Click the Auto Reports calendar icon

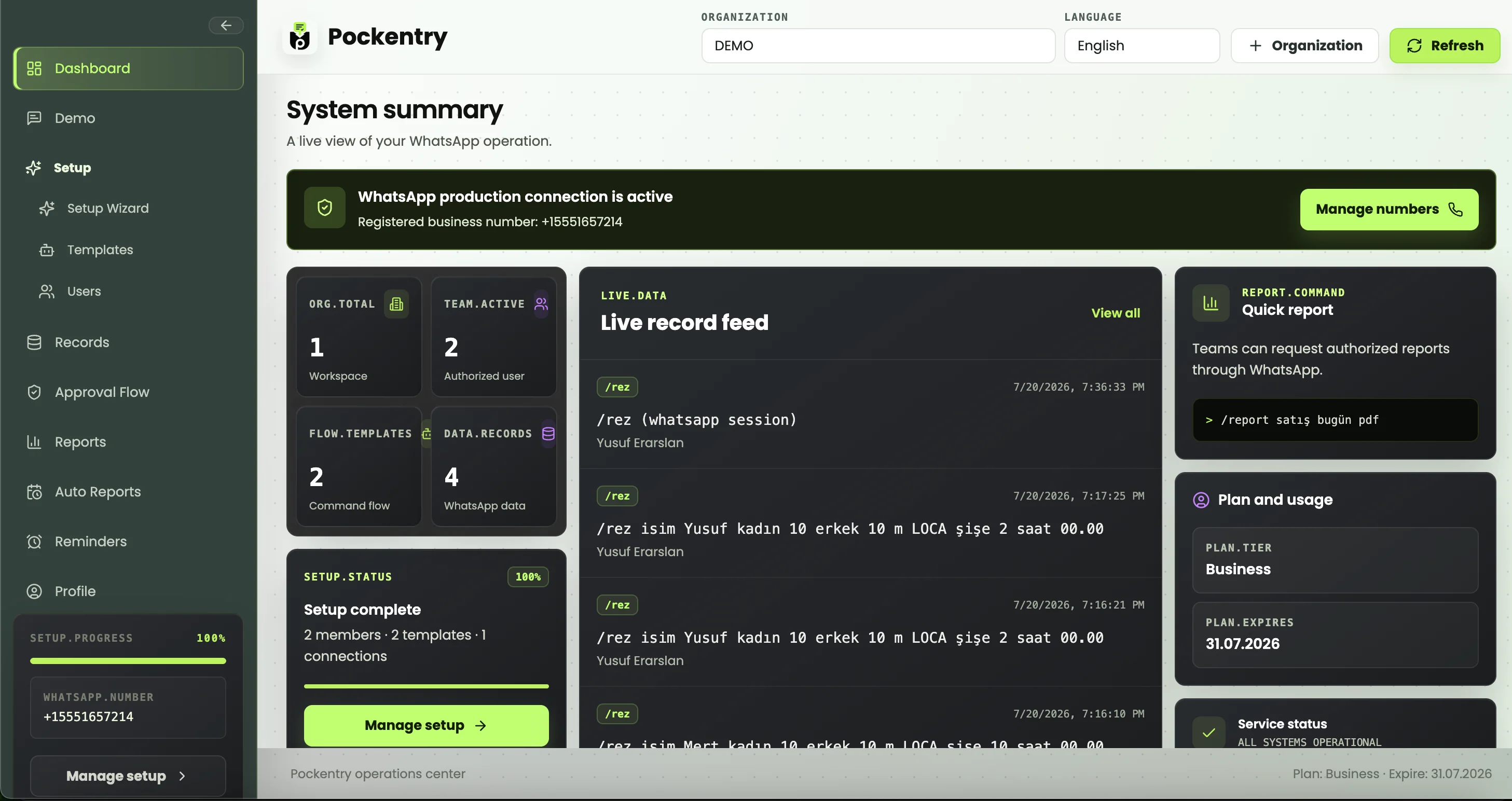[x=34, y=492]
